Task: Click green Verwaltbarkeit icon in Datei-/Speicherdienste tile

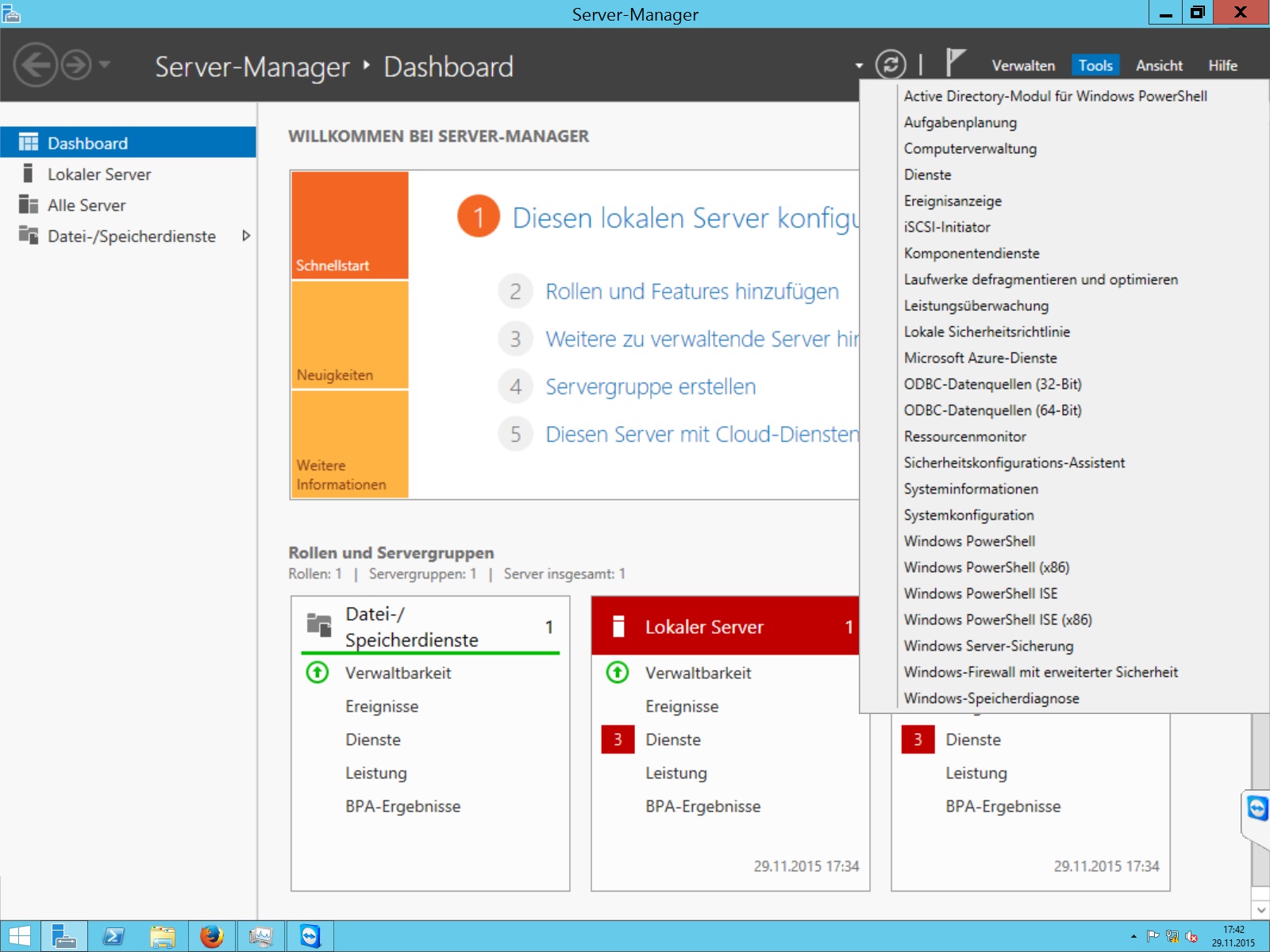Action: pos(317,673)
